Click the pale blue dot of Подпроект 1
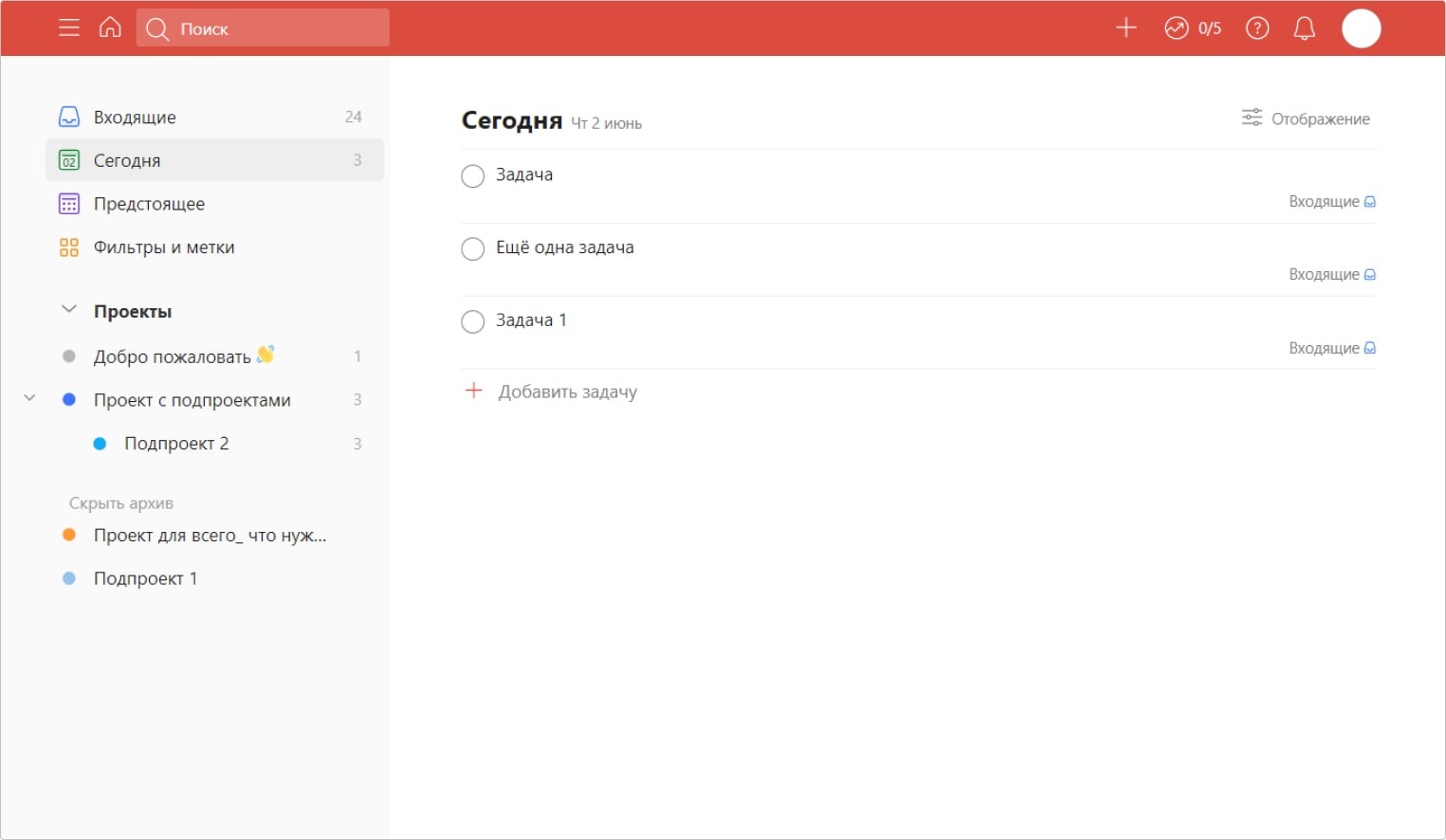This screenshot has width=1446, height=840. point(69,578)
